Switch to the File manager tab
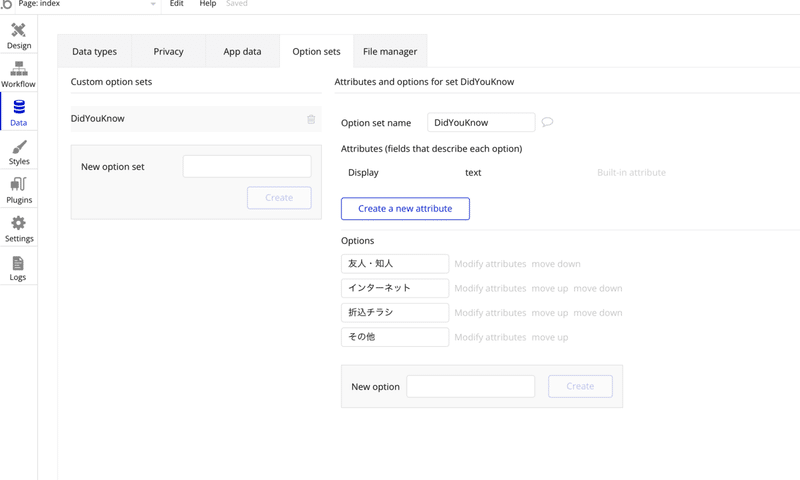Viewport: 800px width, 480px height. pos(390,51)
